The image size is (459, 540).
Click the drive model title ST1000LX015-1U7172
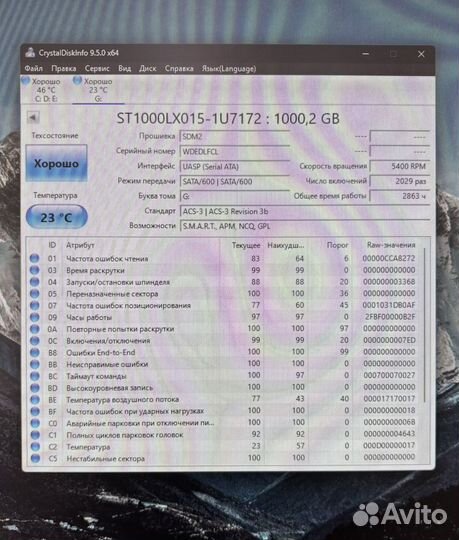tap(189, 119)
